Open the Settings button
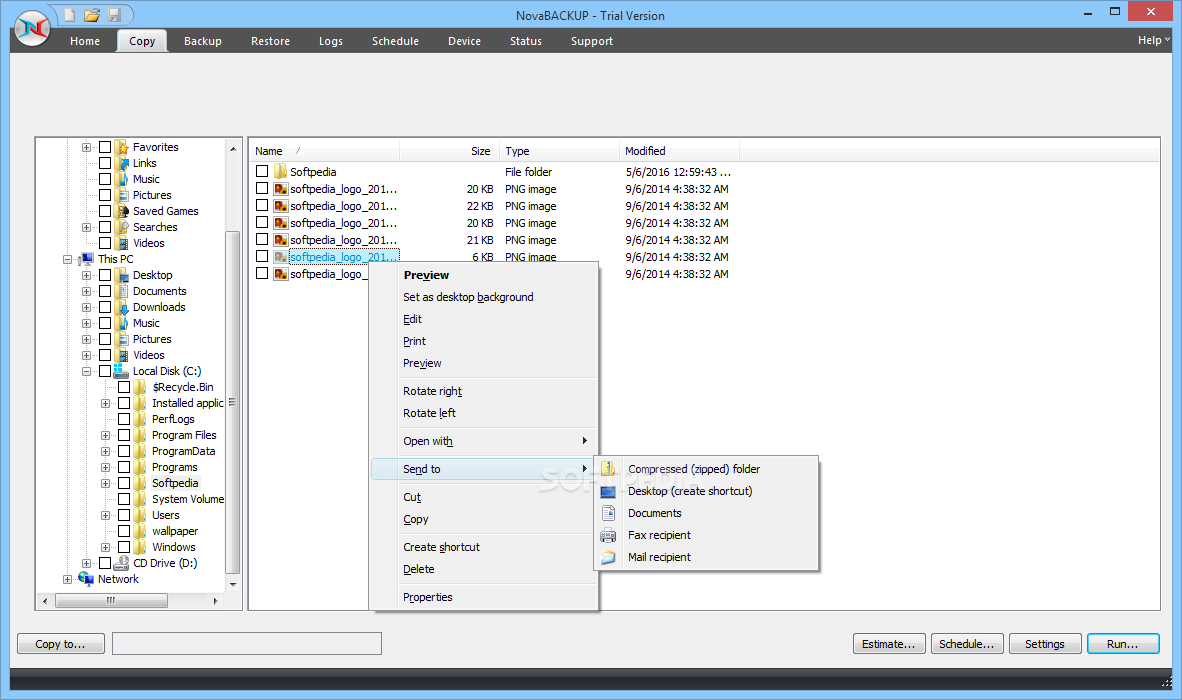 coord(1045,643)
